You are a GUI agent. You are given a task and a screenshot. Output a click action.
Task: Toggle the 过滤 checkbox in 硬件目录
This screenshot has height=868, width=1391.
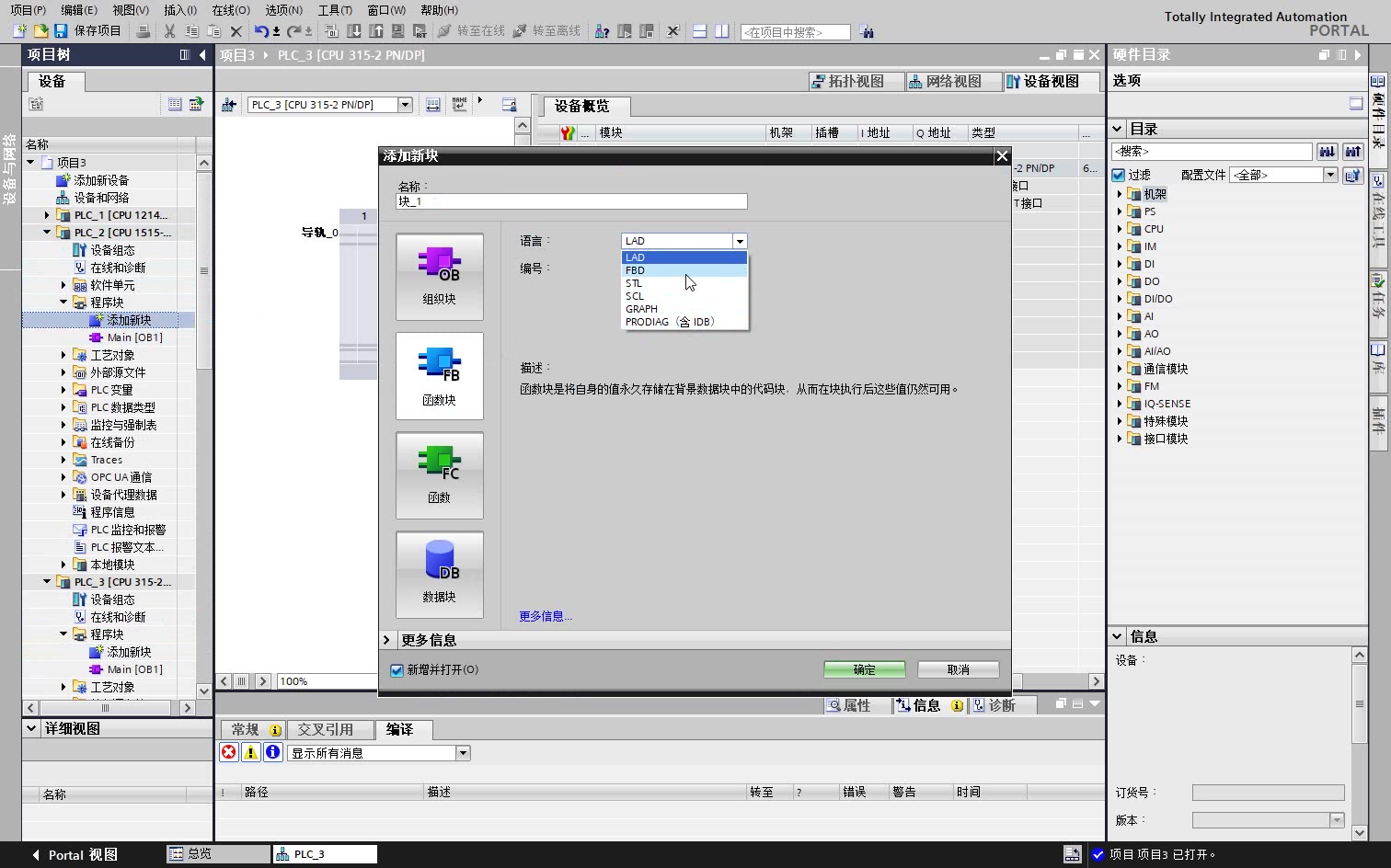tap(1118, 175)
